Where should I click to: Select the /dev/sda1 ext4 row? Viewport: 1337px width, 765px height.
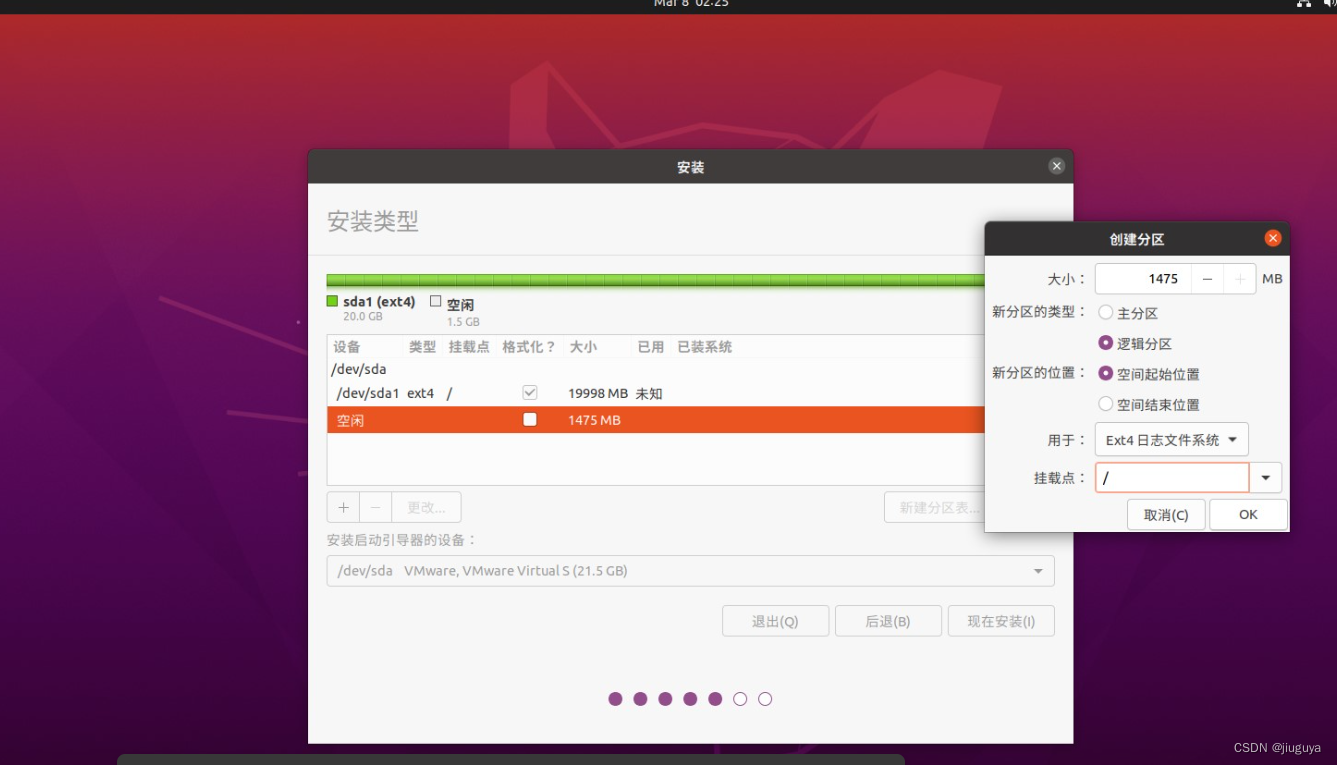coord(655,393)
